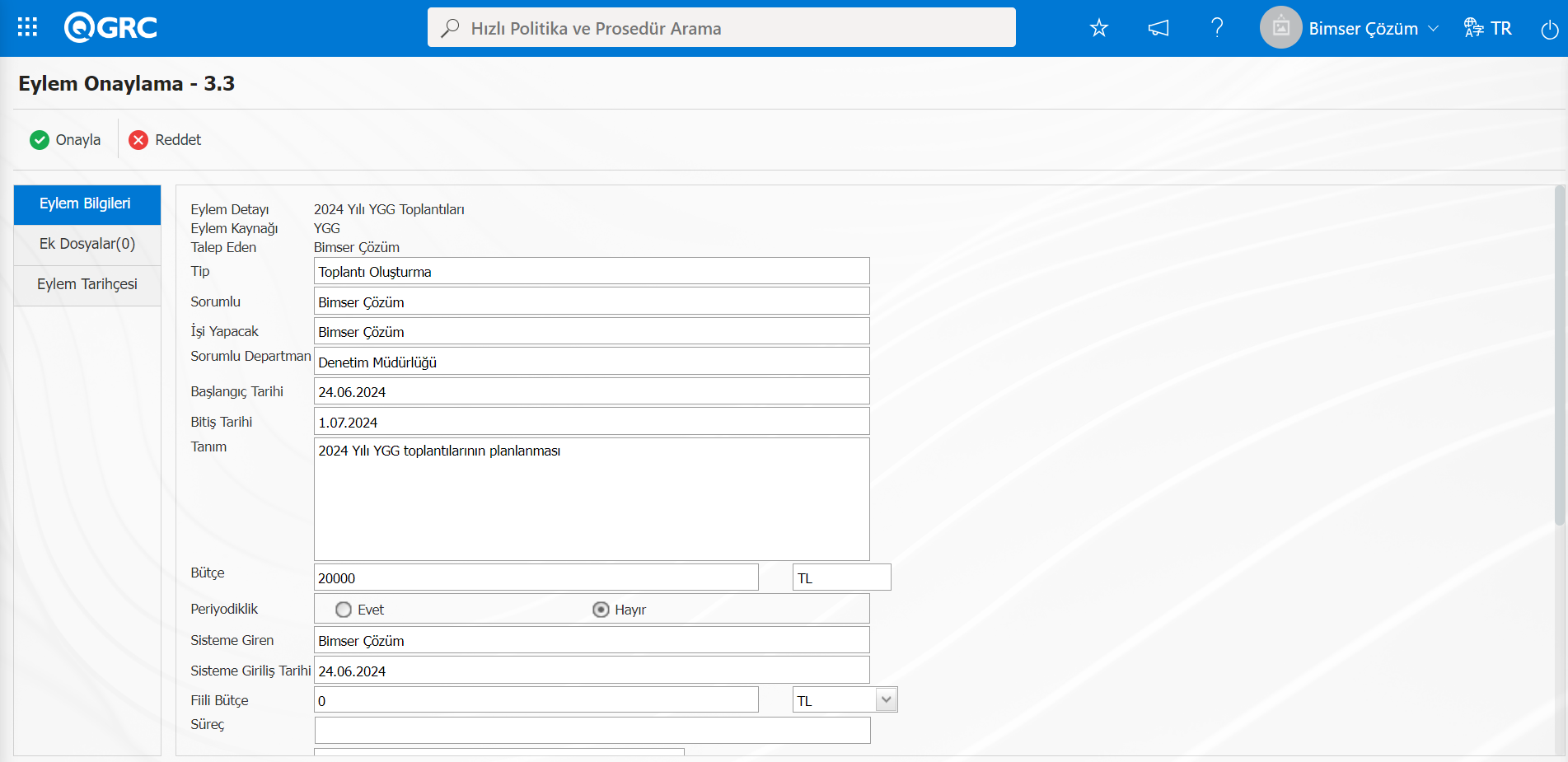Click the Bütçe currency TL field
Viewport: 1568px width, 762px height.
click(x=842, y=577)
